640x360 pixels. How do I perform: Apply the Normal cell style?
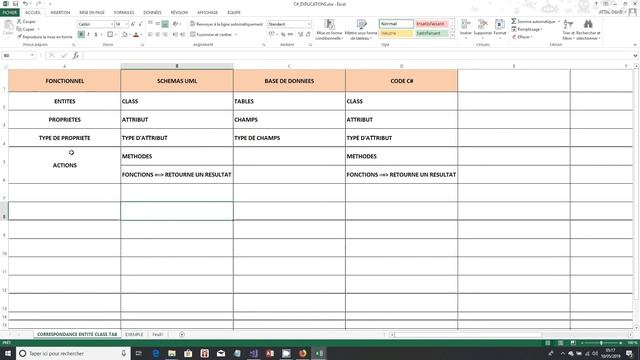(396, 24)
